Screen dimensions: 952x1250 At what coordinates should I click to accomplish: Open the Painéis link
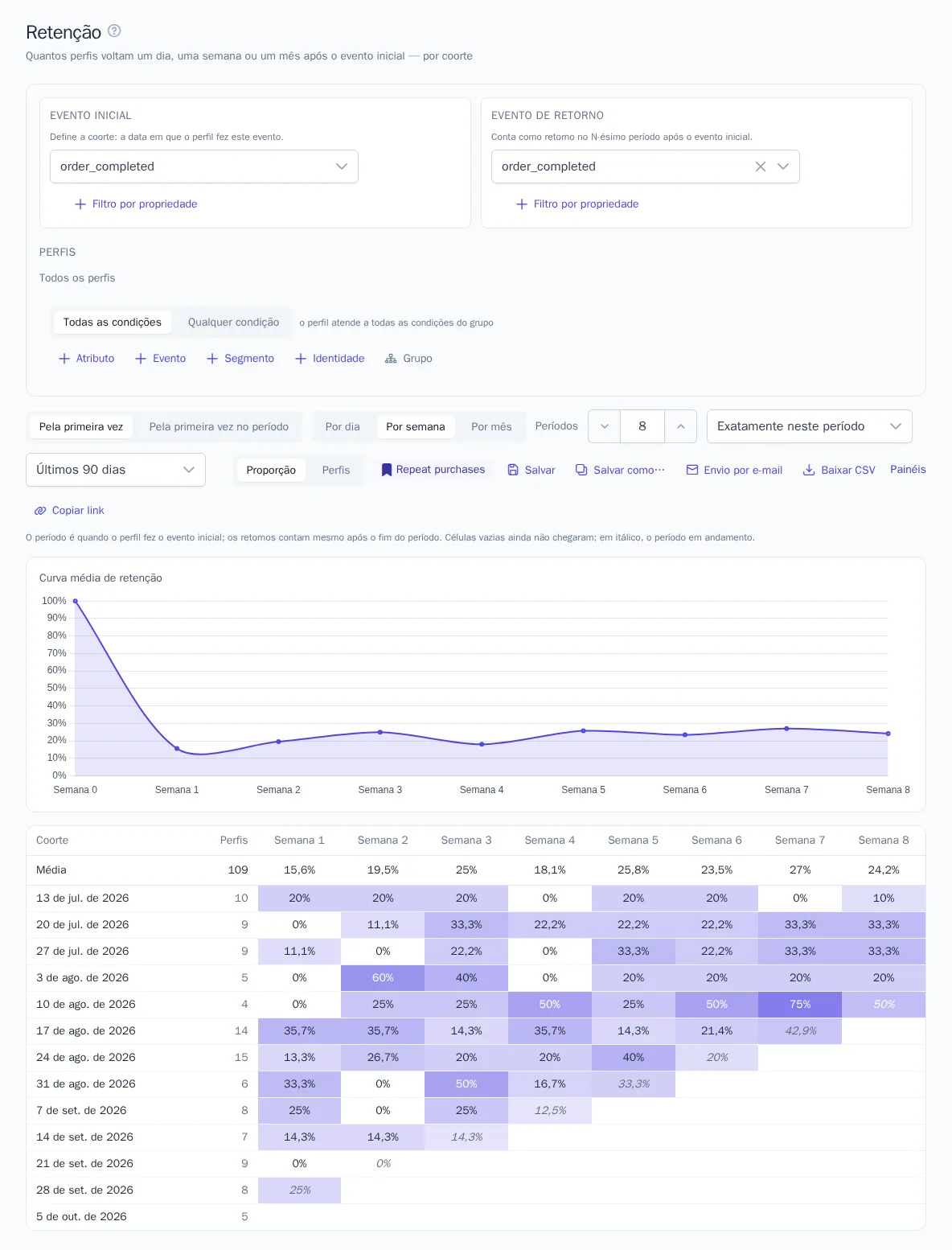(908, 469)
